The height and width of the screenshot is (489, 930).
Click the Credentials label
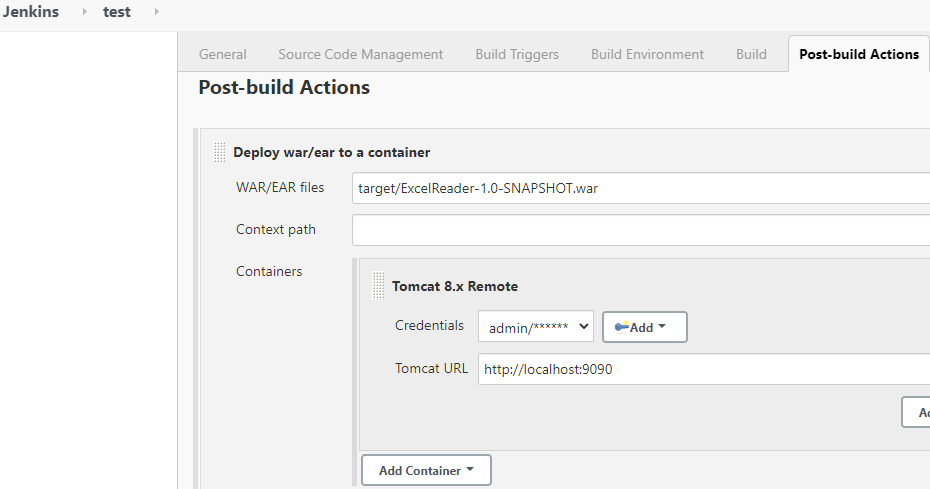[x=429, y=325]
